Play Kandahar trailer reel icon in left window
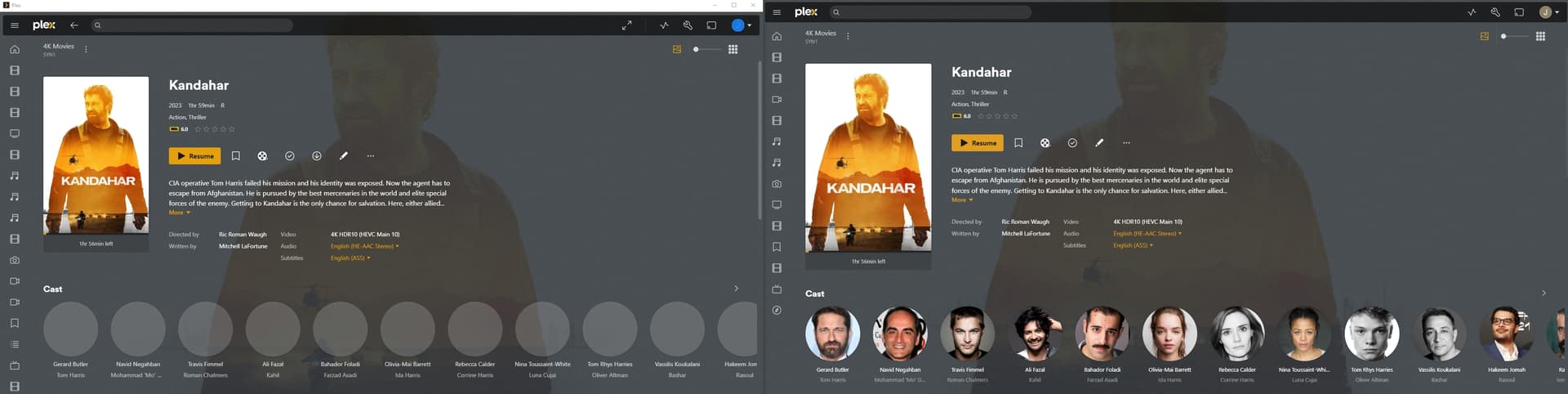The height and width of the screenshot is (394, 1568). tap(262, 155)
